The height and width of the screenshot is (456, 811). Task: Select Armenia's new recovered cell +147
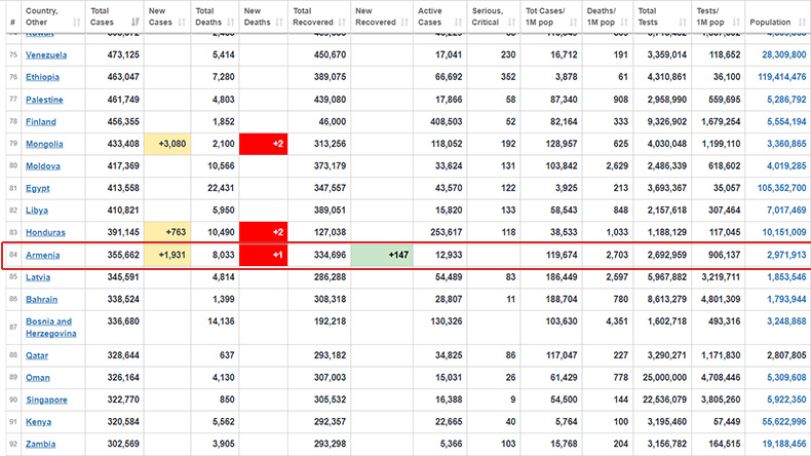(x=382, y=255)
